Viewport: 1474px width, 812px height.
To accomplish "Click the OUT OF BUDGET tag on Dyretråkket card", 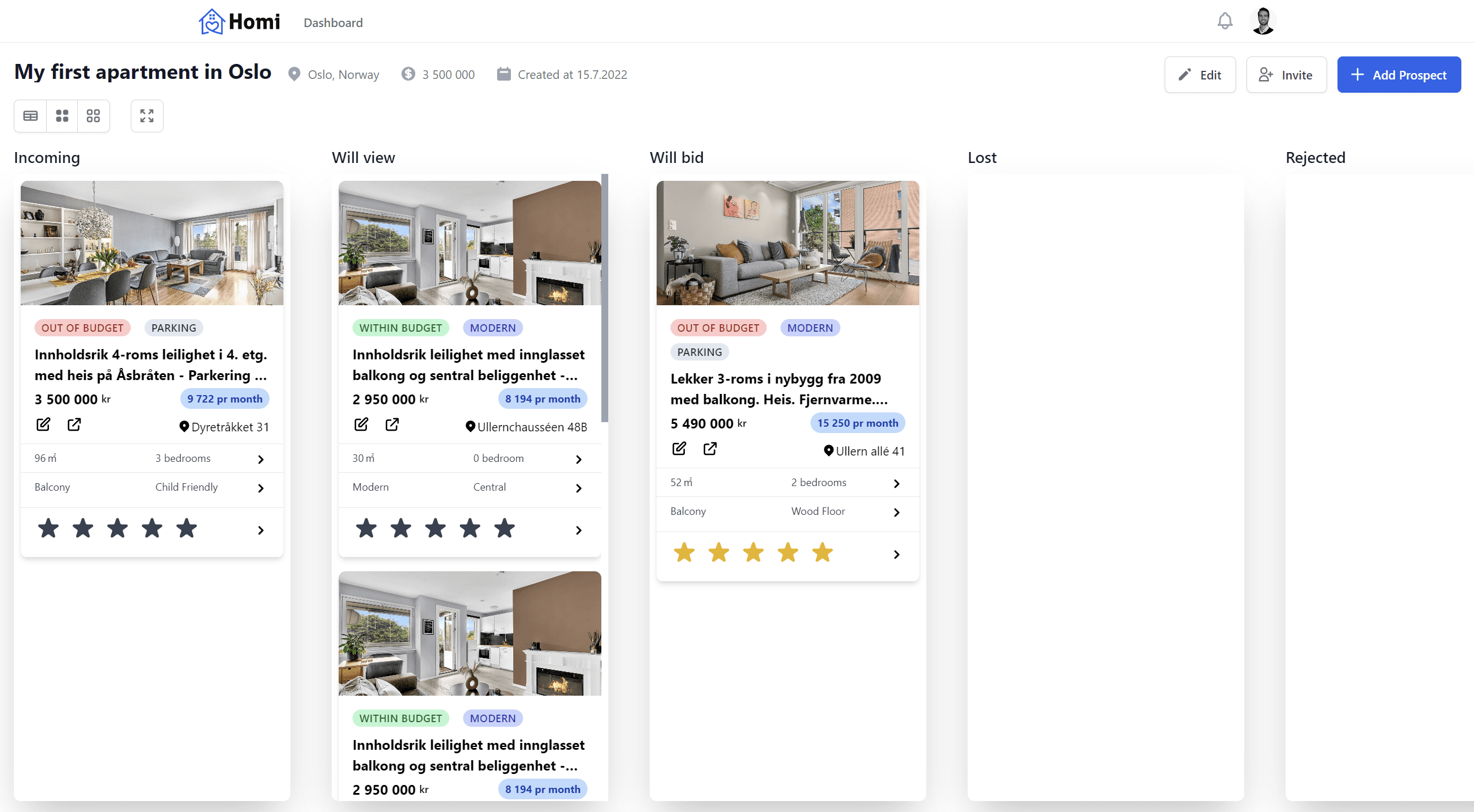I will coord(82,328).
